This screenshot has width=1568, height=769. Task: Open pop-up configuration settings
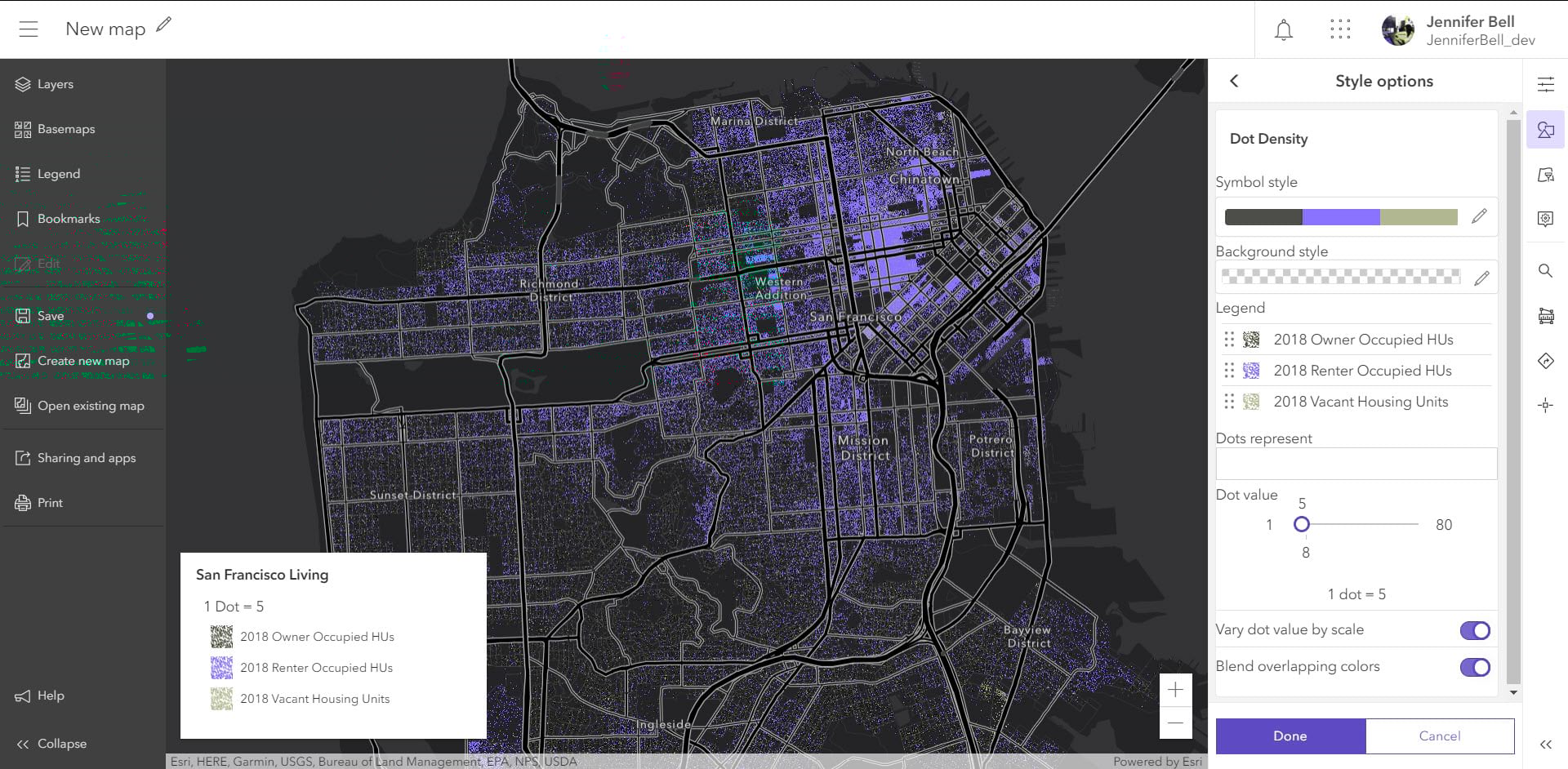1546,219
